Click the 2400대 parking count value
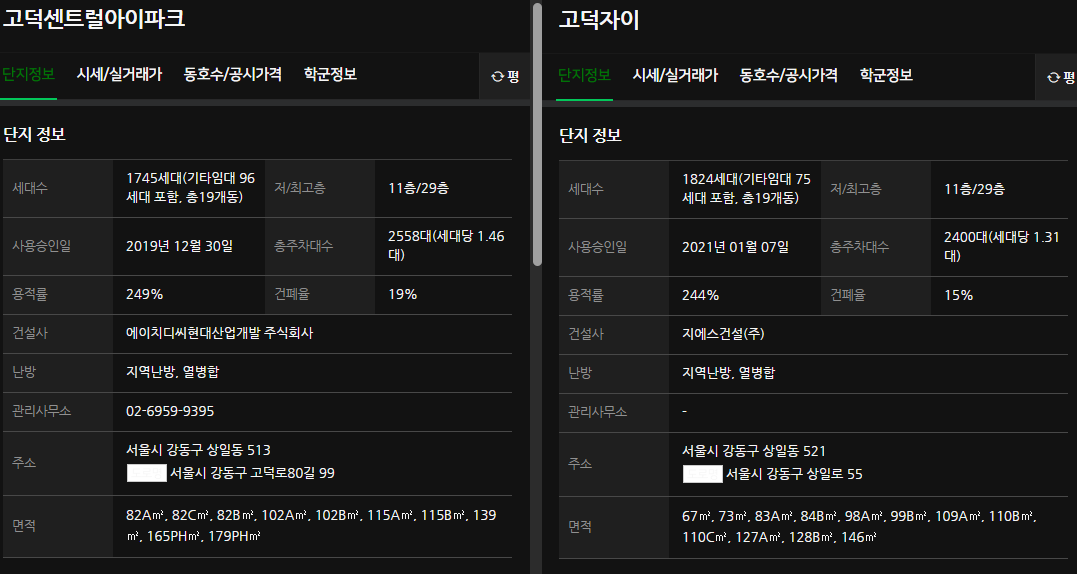 (x=1001, y=246)
